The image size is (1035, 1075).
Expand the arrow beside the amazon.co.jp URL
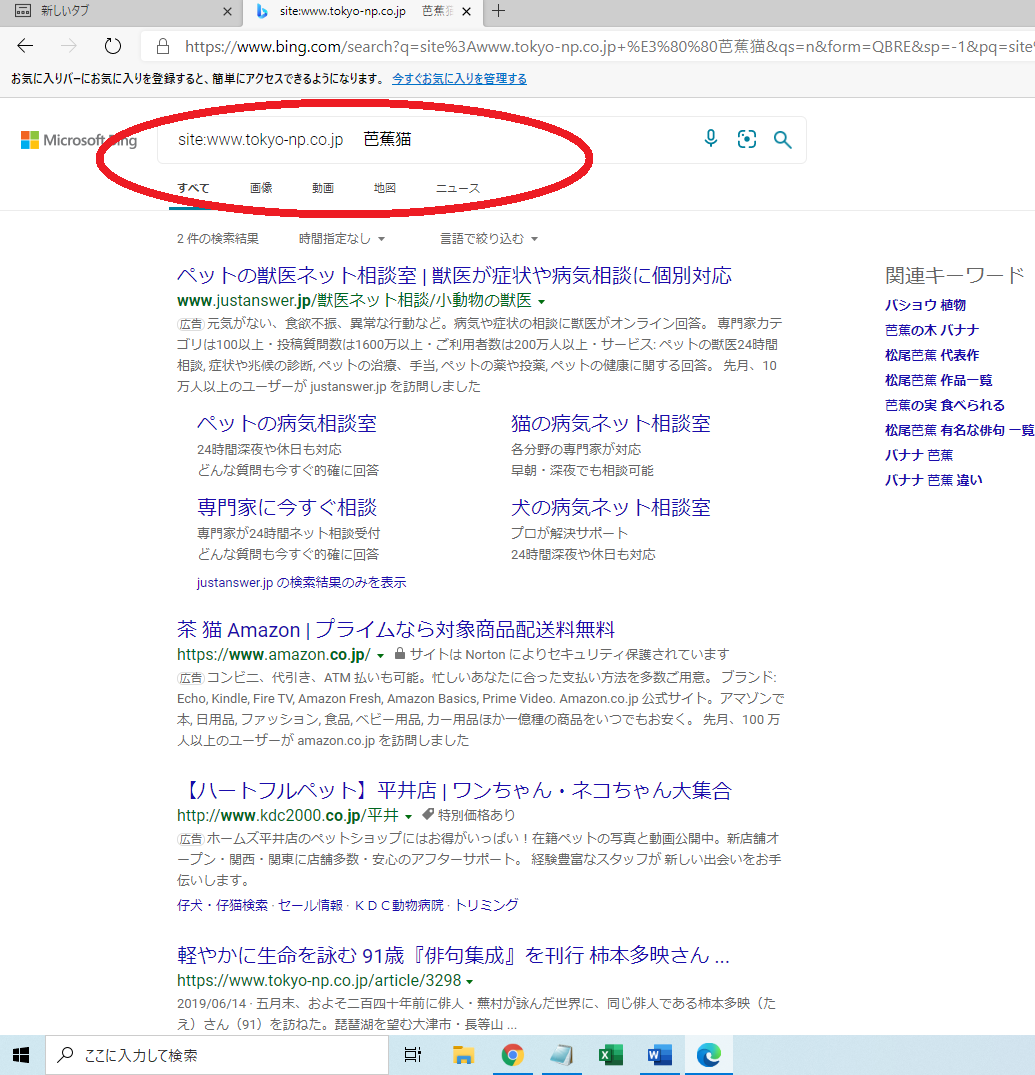[x=380, y=655]
